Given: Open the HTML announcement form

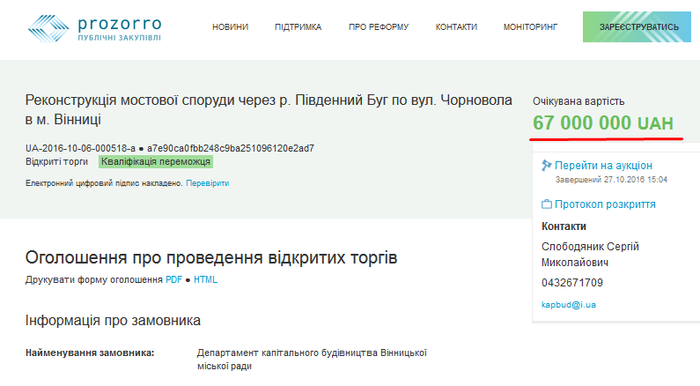Looking at the screenshot, I should tap(205, 280).
